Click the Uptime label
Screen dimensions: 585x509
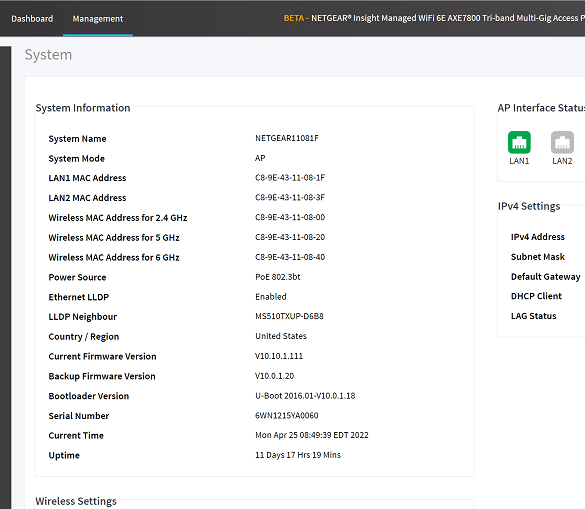(x=64, y=455)
